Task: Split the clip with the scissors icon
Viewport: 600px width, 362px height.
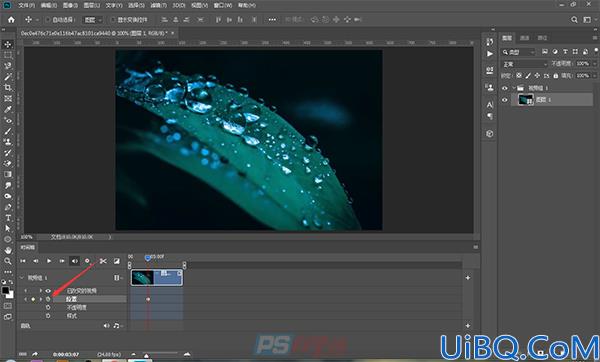Action: click(x=103, y=261)
